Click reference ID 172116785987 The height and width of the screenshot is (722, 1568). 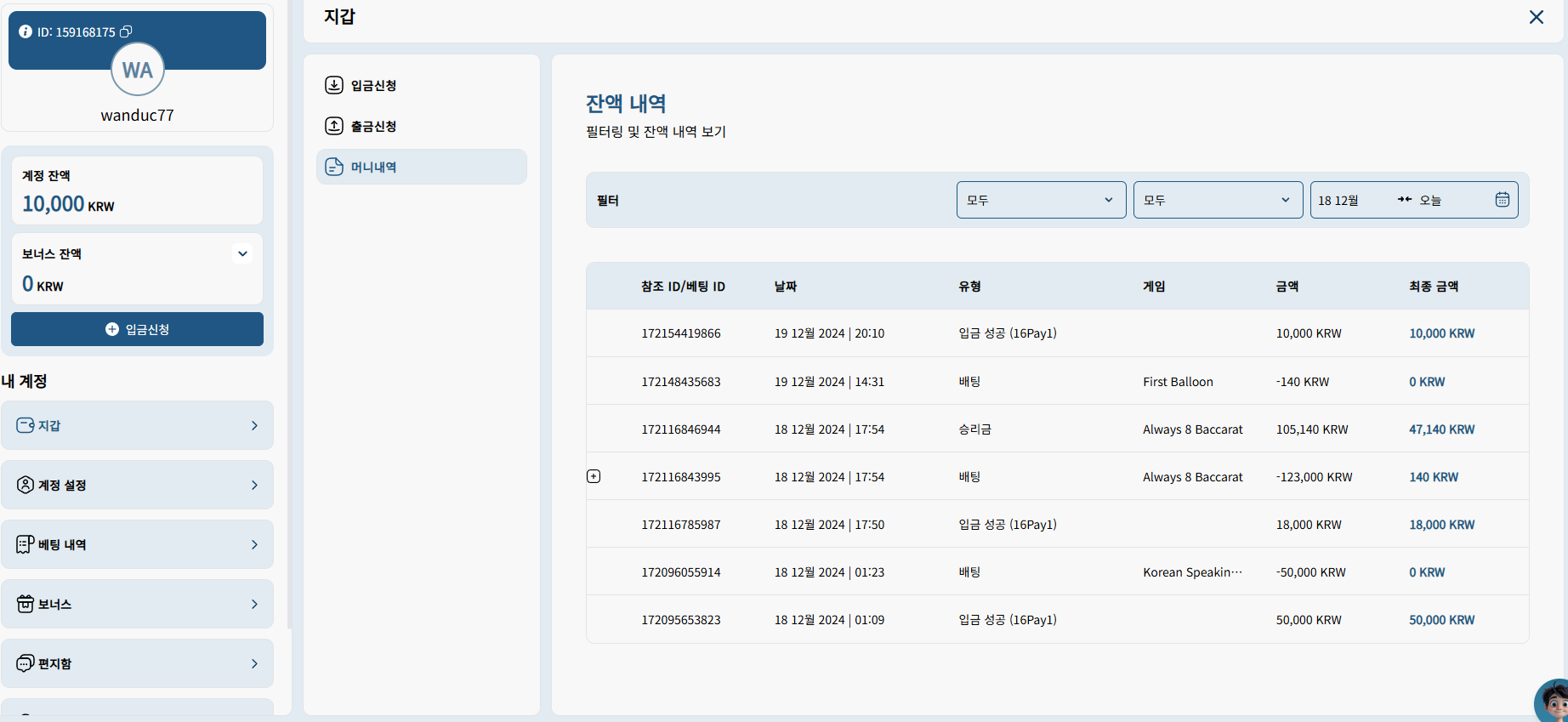(x=681, y=525)
